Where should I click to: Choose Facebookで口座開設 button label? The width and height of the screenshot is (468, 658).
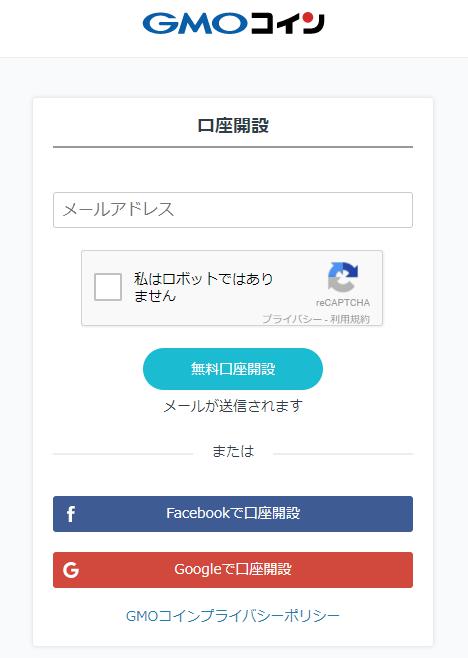point(233,513)
